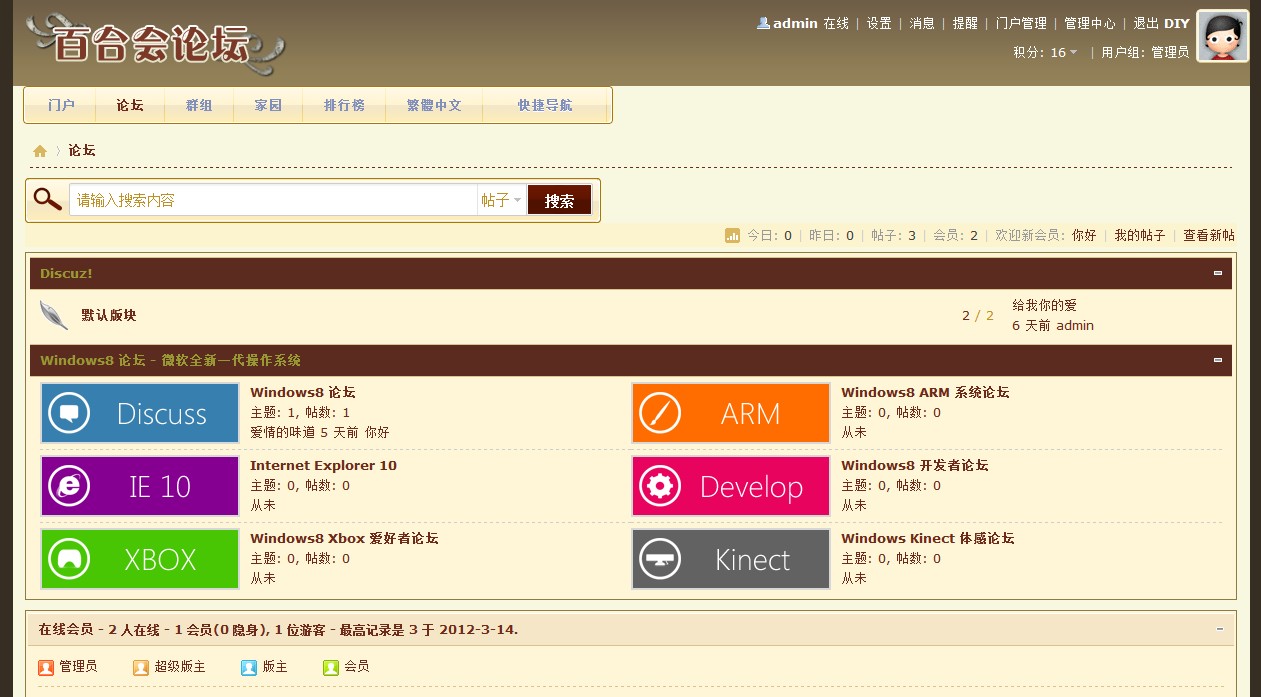Click the green 会员 legend icon
1261x697 pixels.
click(x=331, y=667)
